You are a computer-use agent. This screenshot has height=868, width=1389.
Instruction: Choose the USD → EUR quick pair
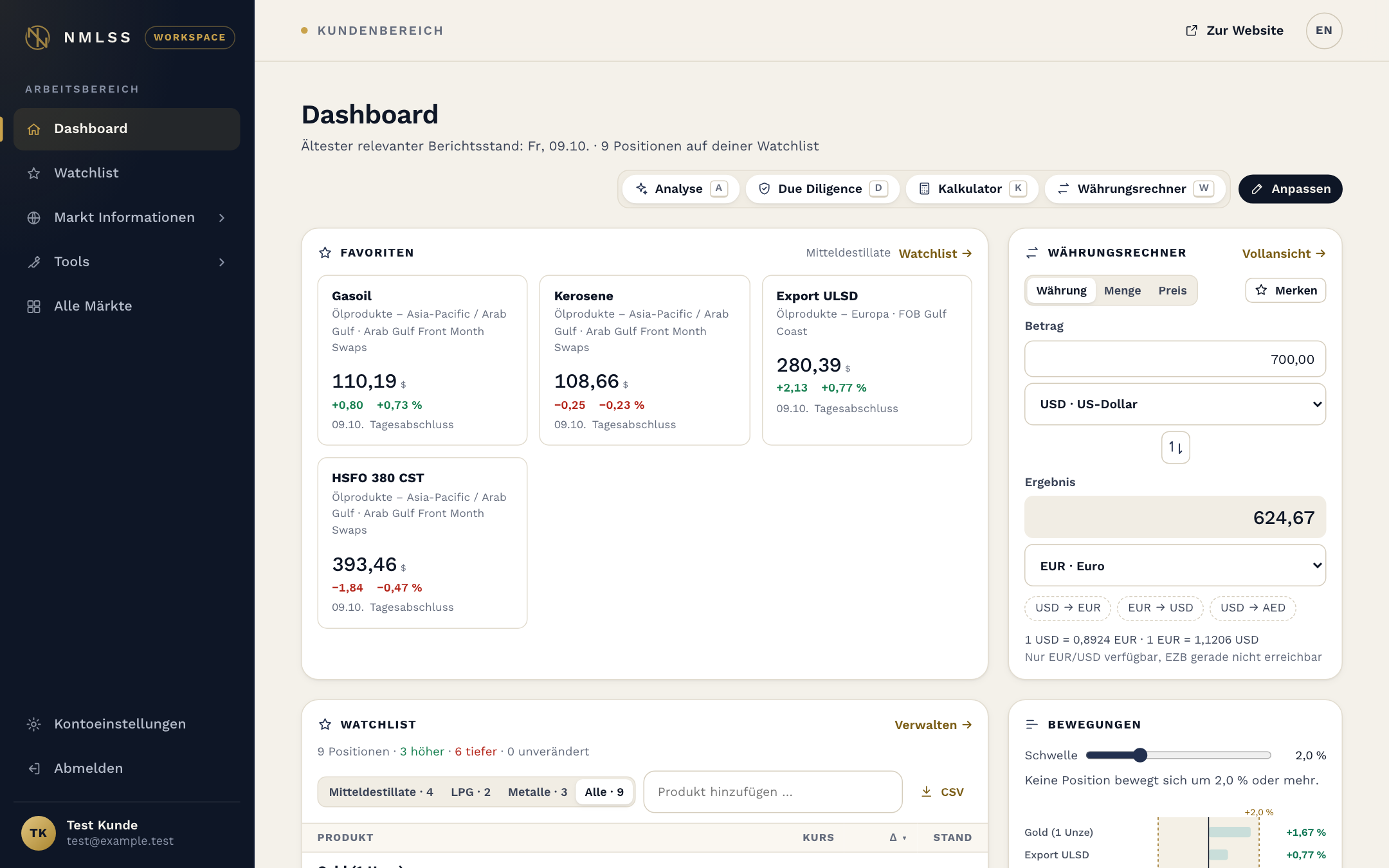[1068, 608]
